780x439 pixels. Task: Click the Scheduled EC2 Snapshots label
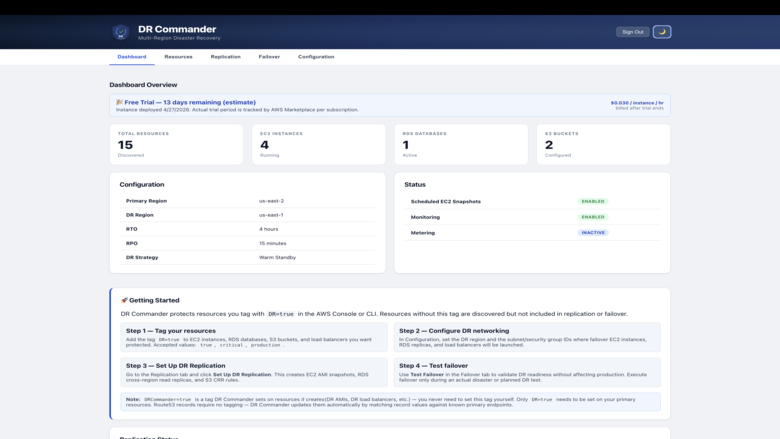pos(446,201)
